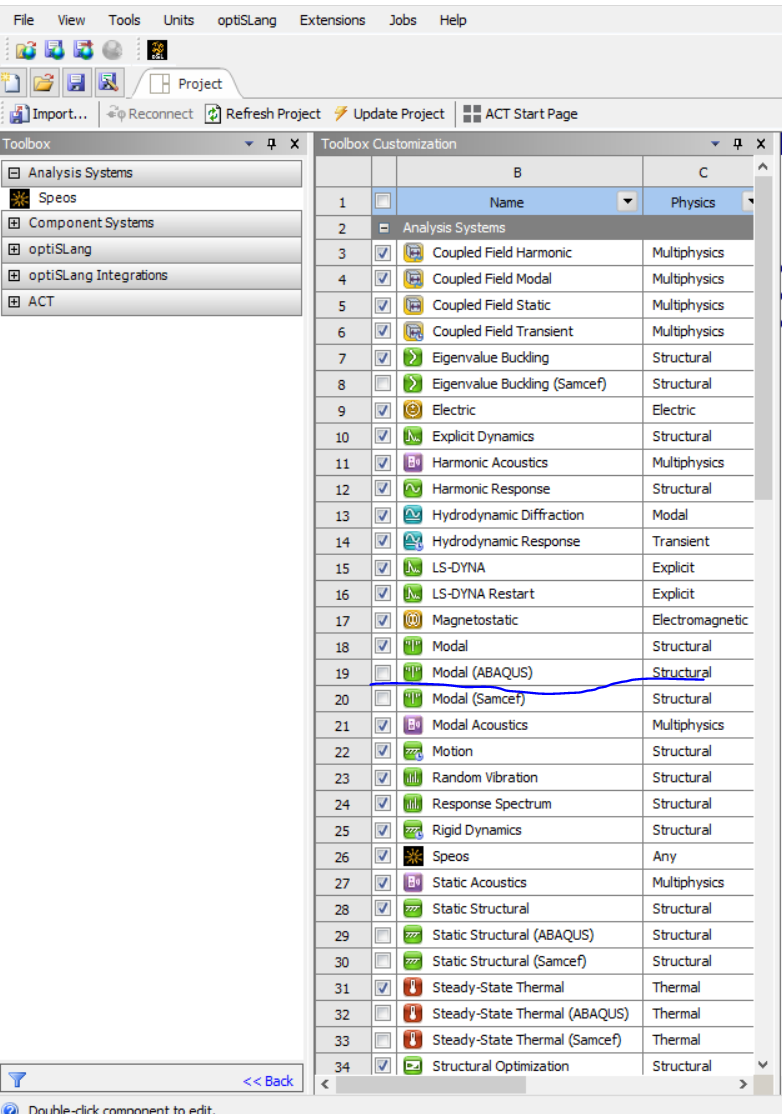Open Toolbox Customization panel dropdown arrow
The width and height of the screenshot is (782, 1114).
tap(715, 144)
